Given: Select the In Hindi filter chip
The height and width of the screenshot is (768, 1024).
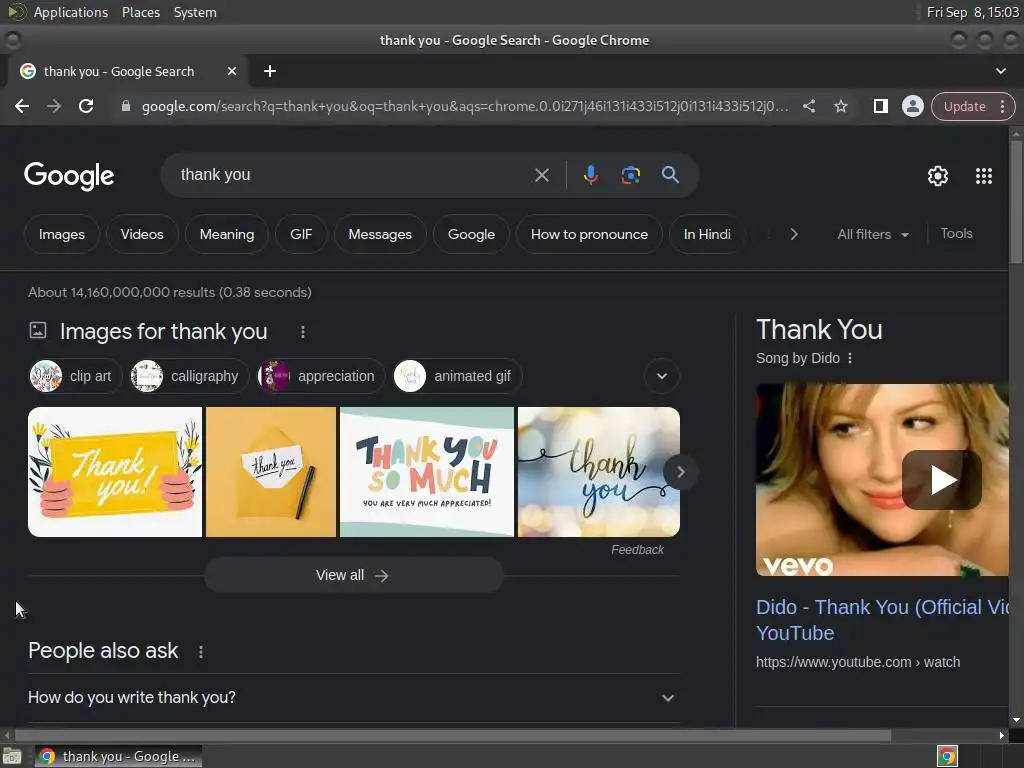Looking at the screenshot, I should pyautogui.click(x=707, y=234).
